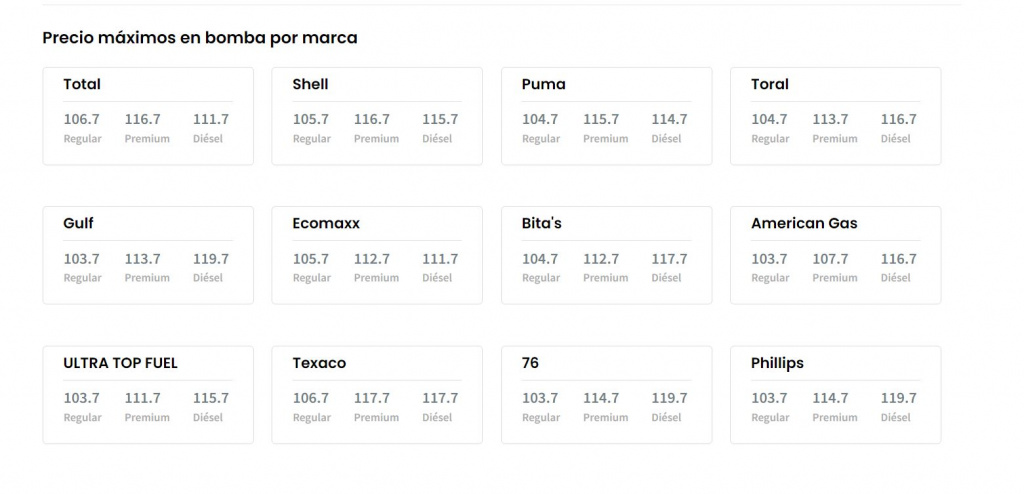Select Phillips Regular price 103.7
The image size is (1024, 494).
(769, 398)
